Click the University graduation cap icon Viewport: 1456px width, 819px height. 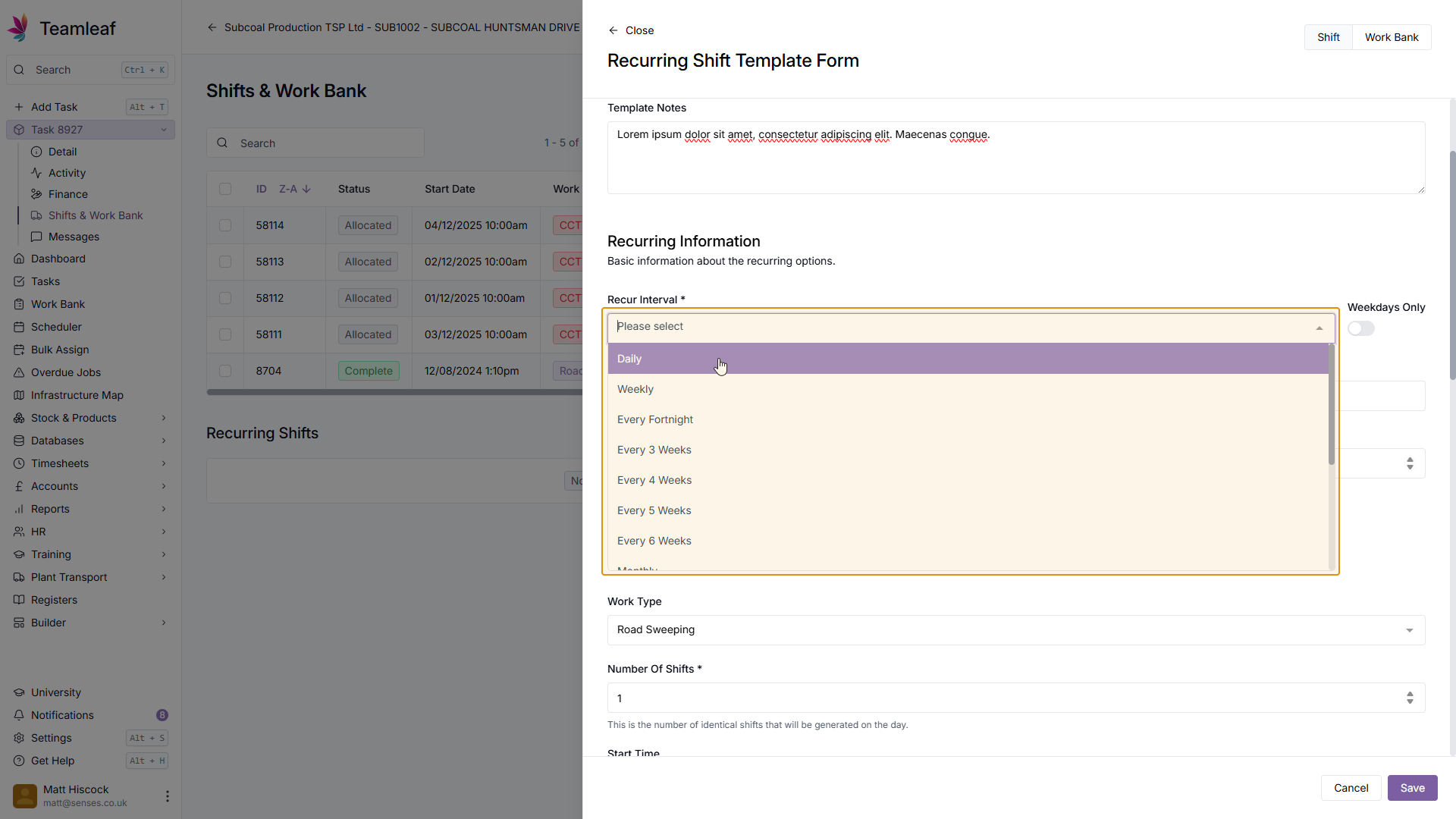pyautogui.click(x=19, y=692)
